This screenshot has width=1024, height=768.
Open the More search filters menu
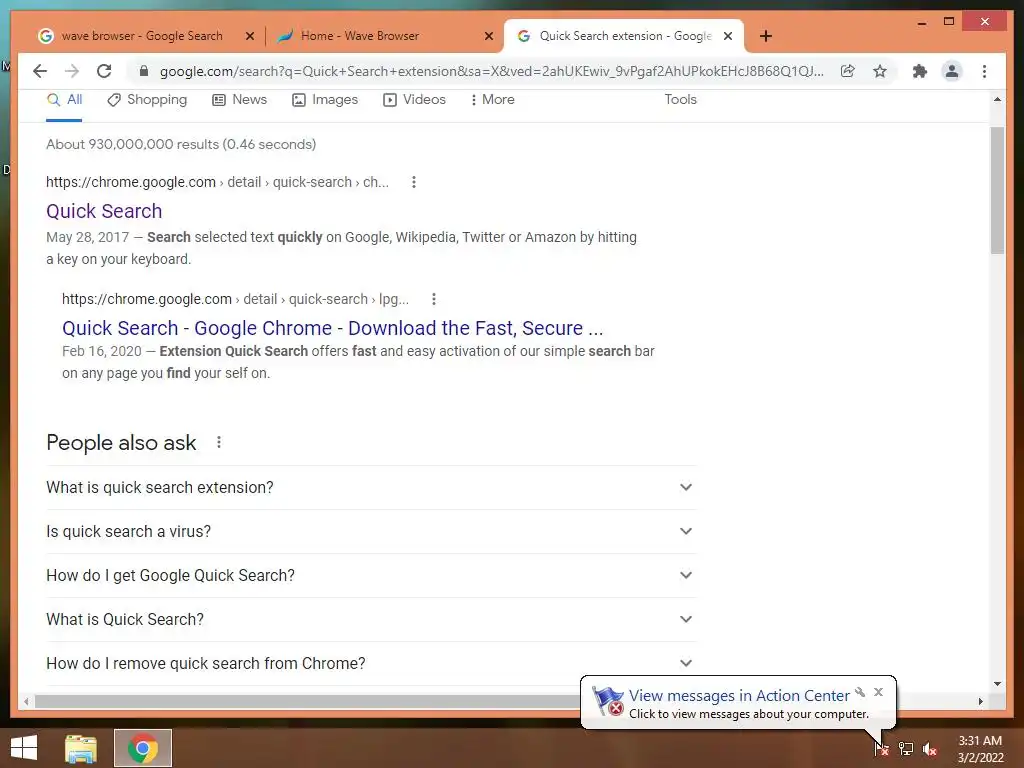(x=492, y=100)
